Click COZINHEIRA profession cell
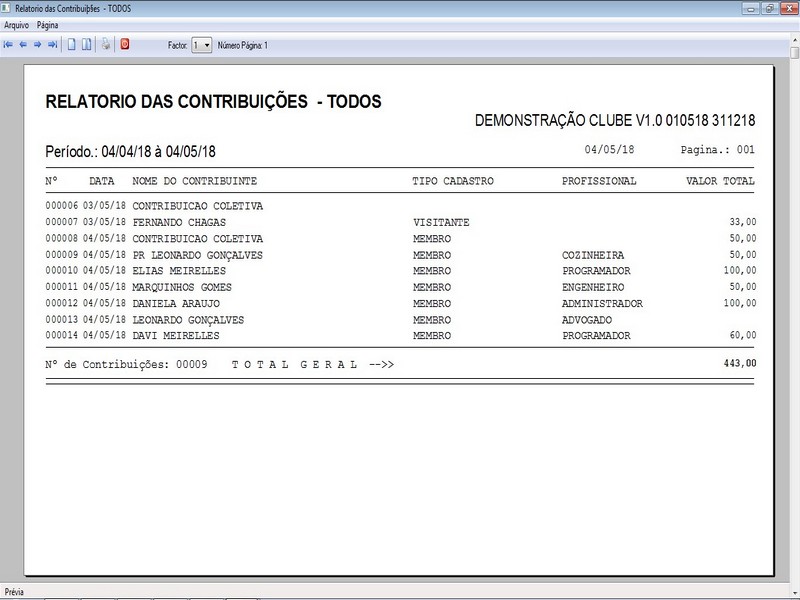Image resolution: width=800 pixels, height=600 pixels. [593, 255]
